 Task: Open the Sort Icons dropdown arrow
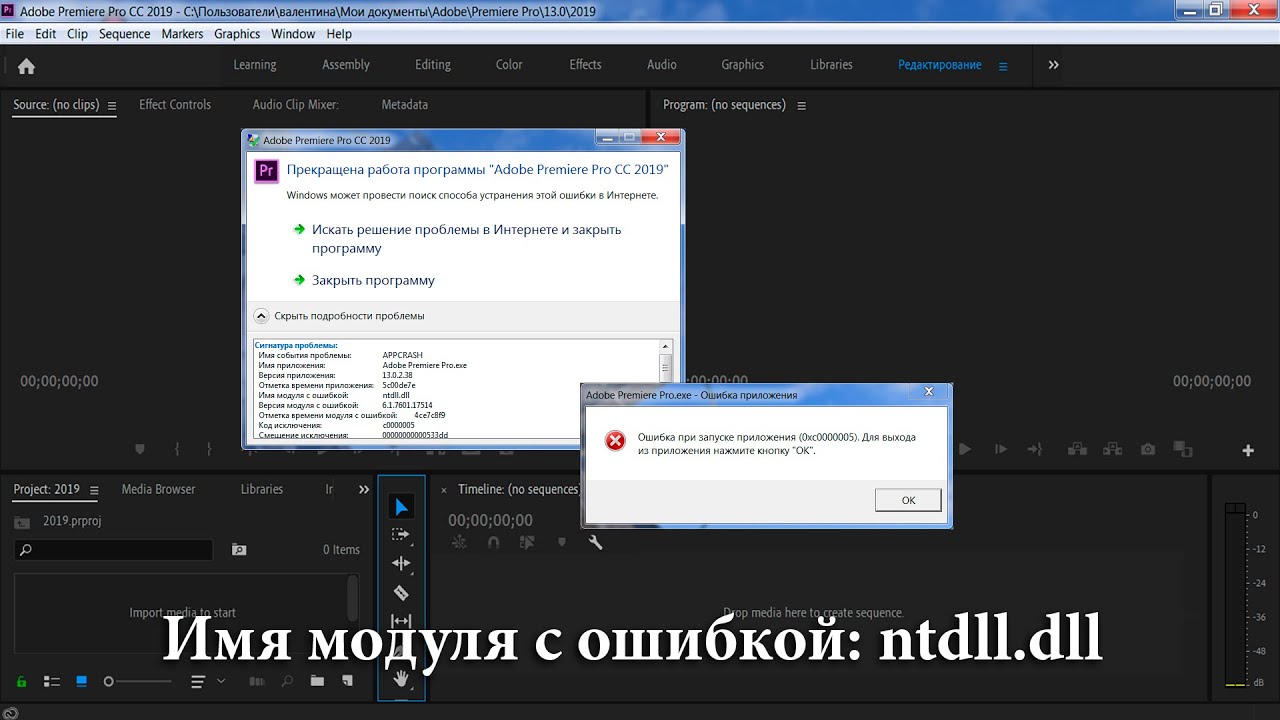221,681
